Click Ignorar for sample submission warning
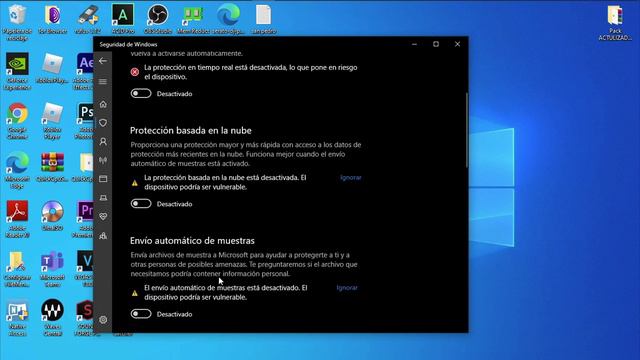640x360 pixels. [347, 288]
